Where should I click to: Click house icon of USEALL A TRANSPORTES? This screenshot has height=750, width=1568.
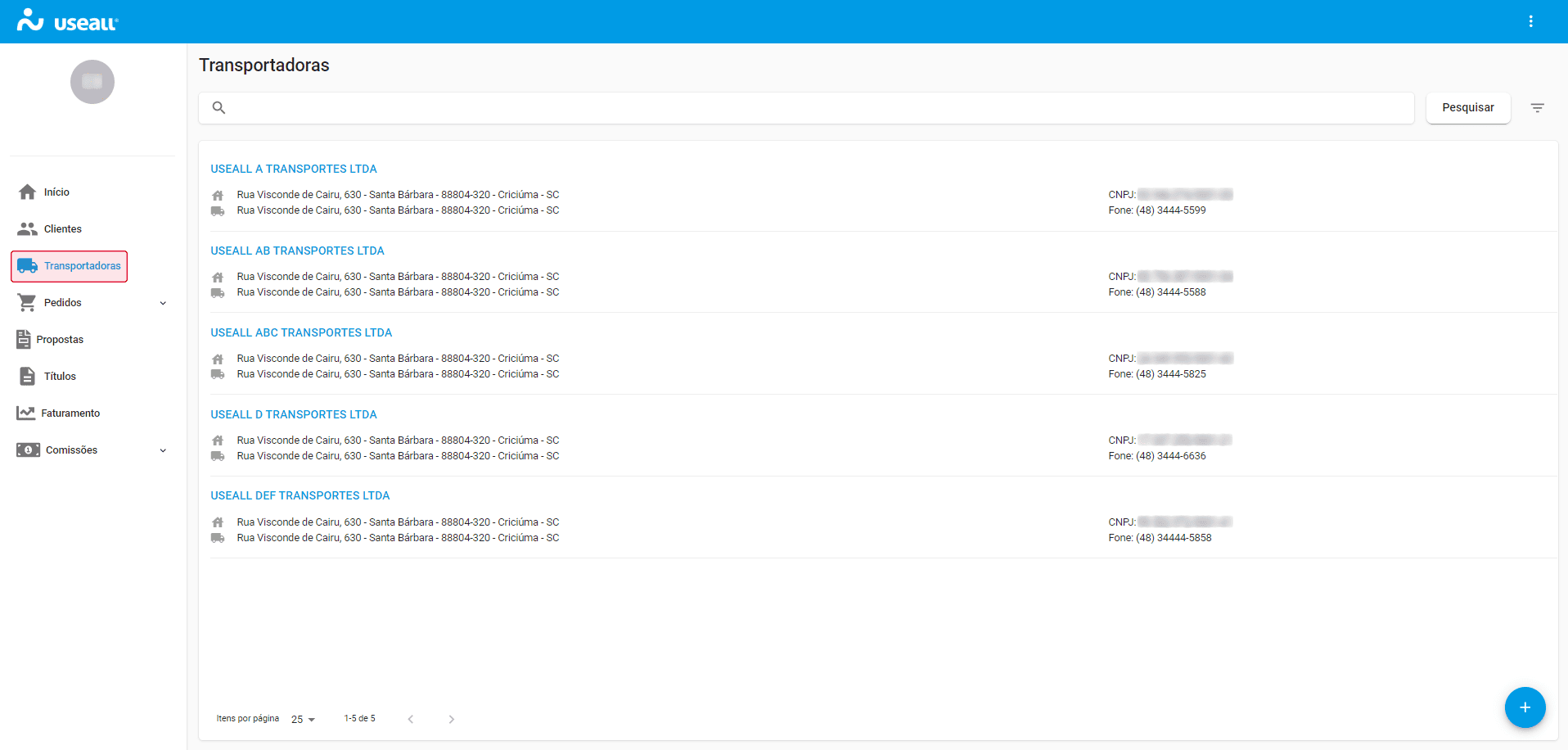point(218,195)
